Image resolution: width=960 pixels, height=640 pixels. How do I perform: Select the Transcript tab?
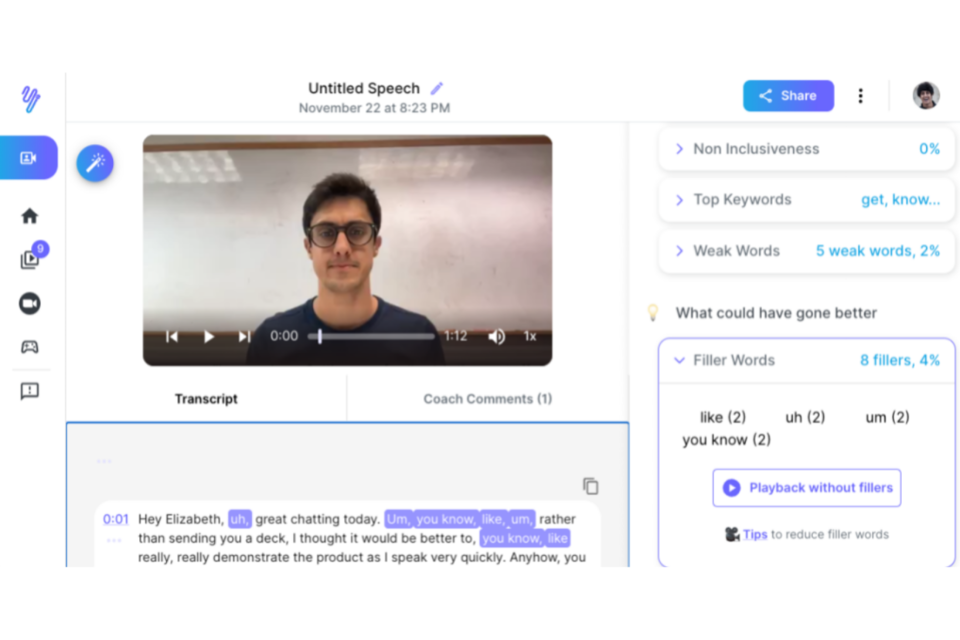tap(206, 399)
